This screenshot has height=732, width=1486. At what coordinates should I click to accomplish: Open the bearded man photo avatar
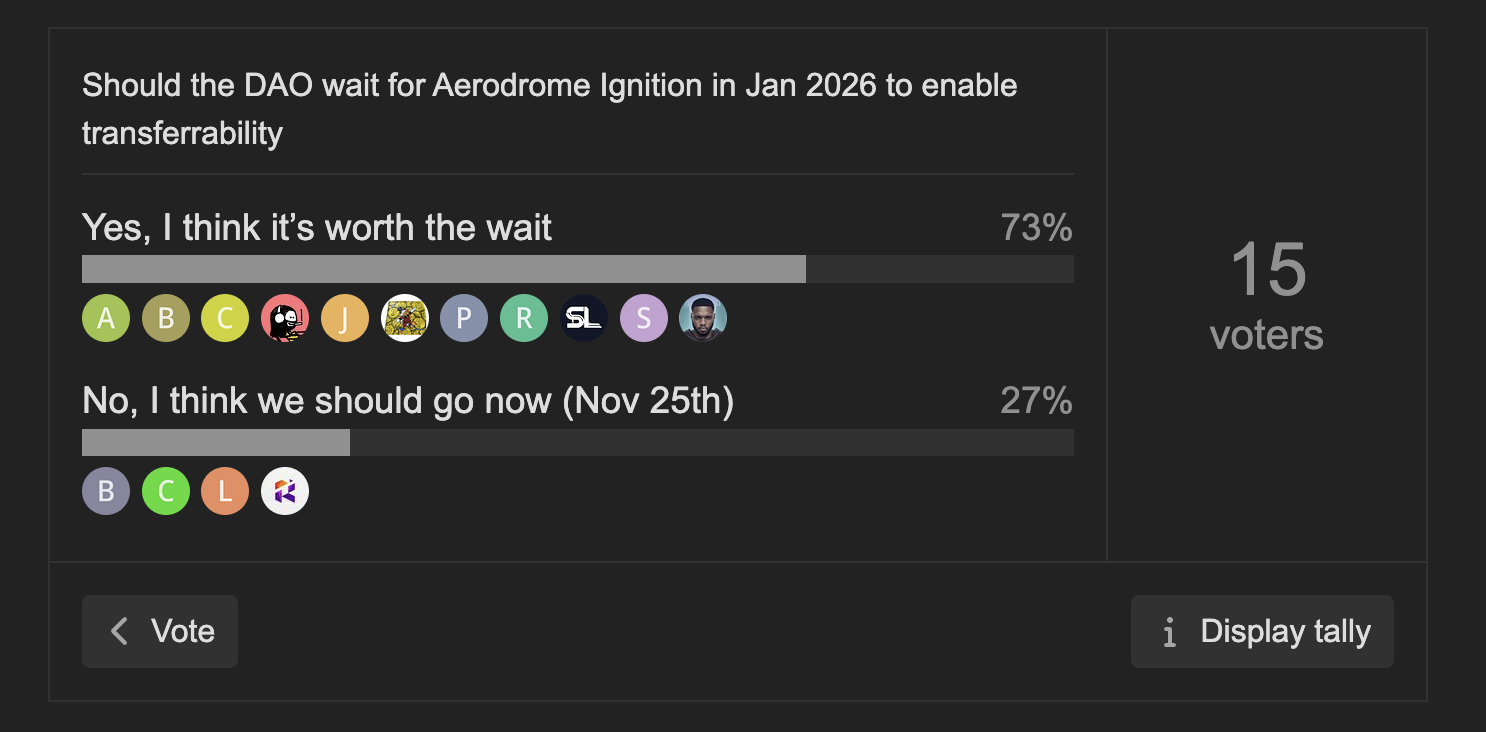(x=703, y=319)
